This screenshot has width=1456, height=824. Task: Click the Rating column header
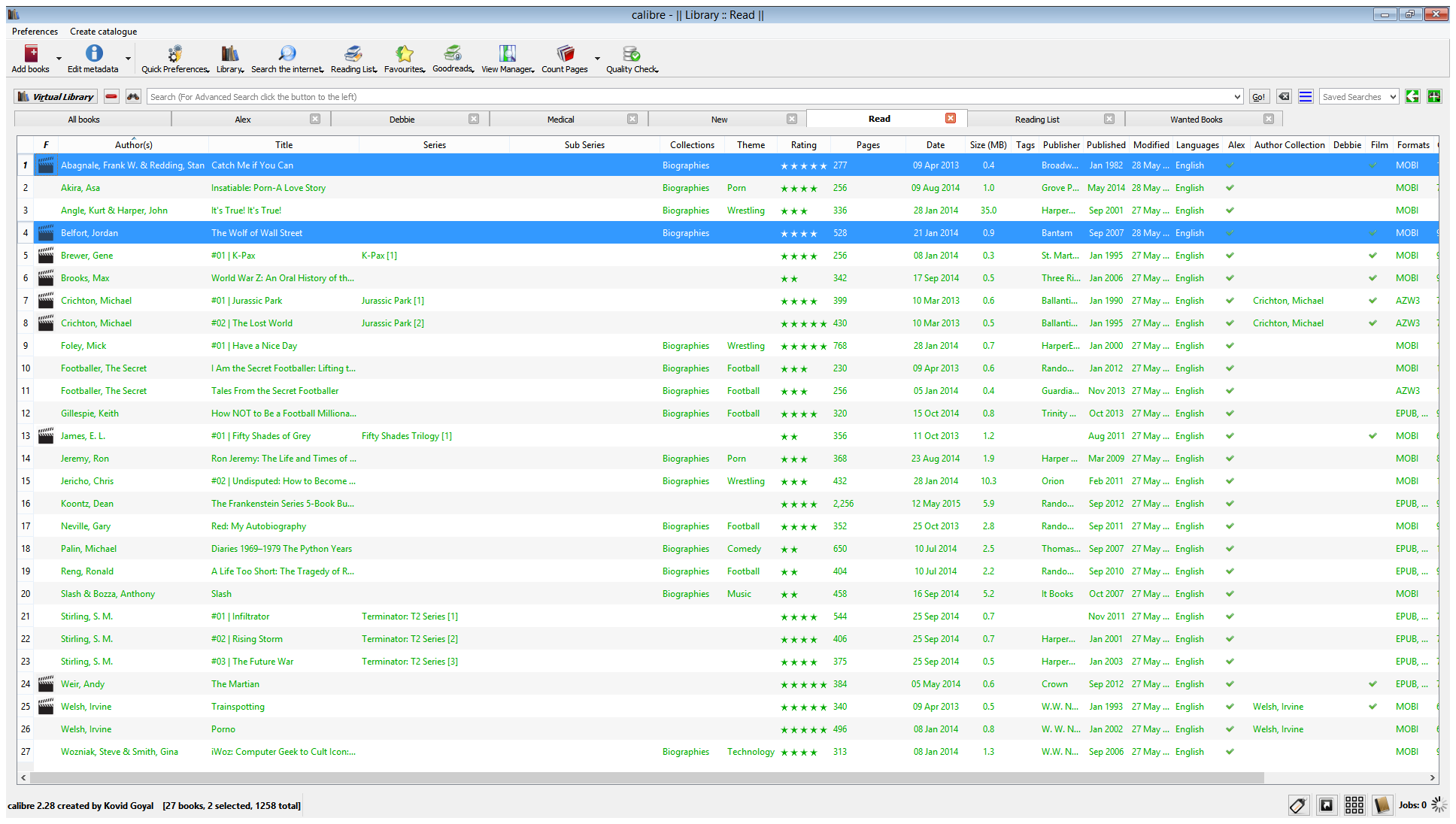pyautogui.click(x=803, y=145)
